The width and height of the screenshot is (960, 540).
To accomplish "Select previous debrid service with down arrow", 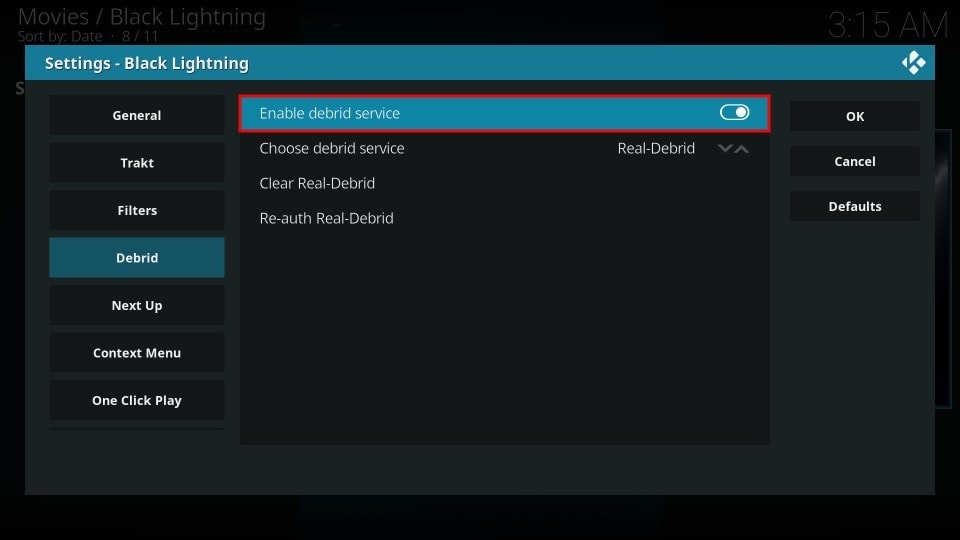I will [x=725, y=149].
